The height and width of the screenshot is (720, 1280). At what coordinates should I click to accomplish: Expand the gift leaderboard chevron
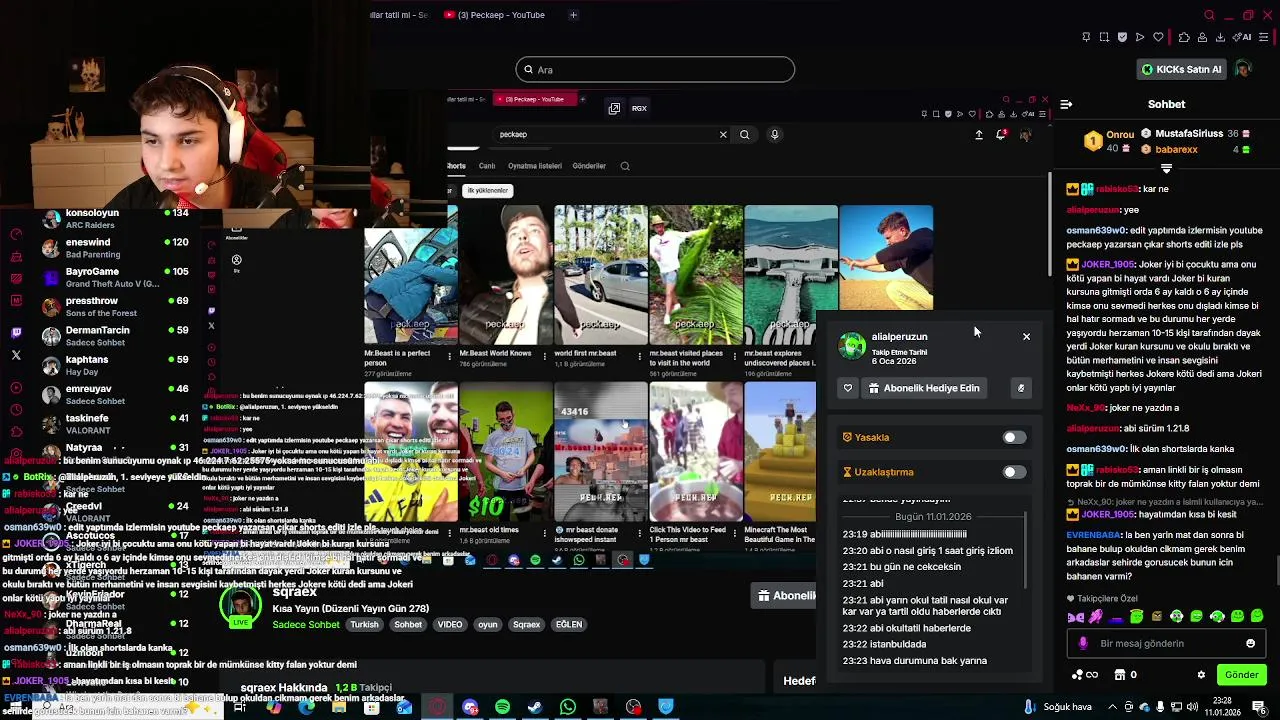1166,169
